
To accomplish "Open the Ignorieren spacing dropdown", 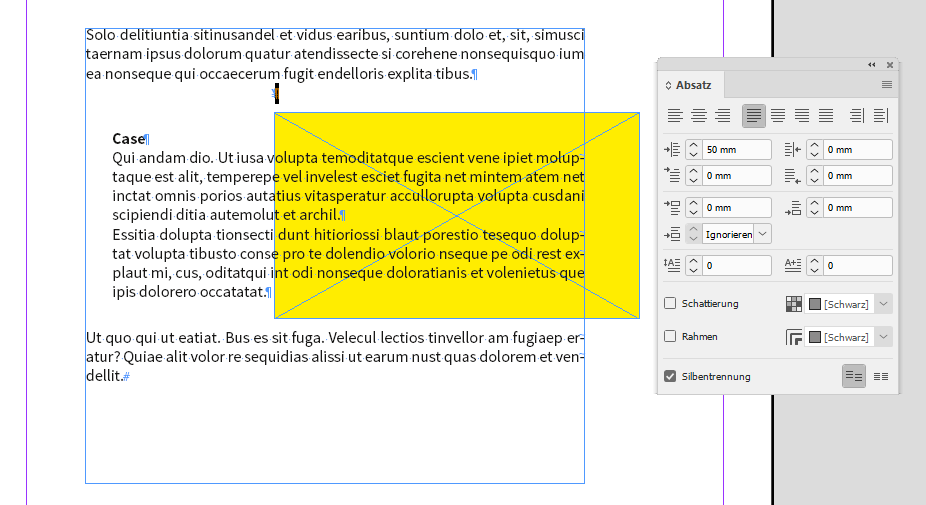I will tap(762, 234).
